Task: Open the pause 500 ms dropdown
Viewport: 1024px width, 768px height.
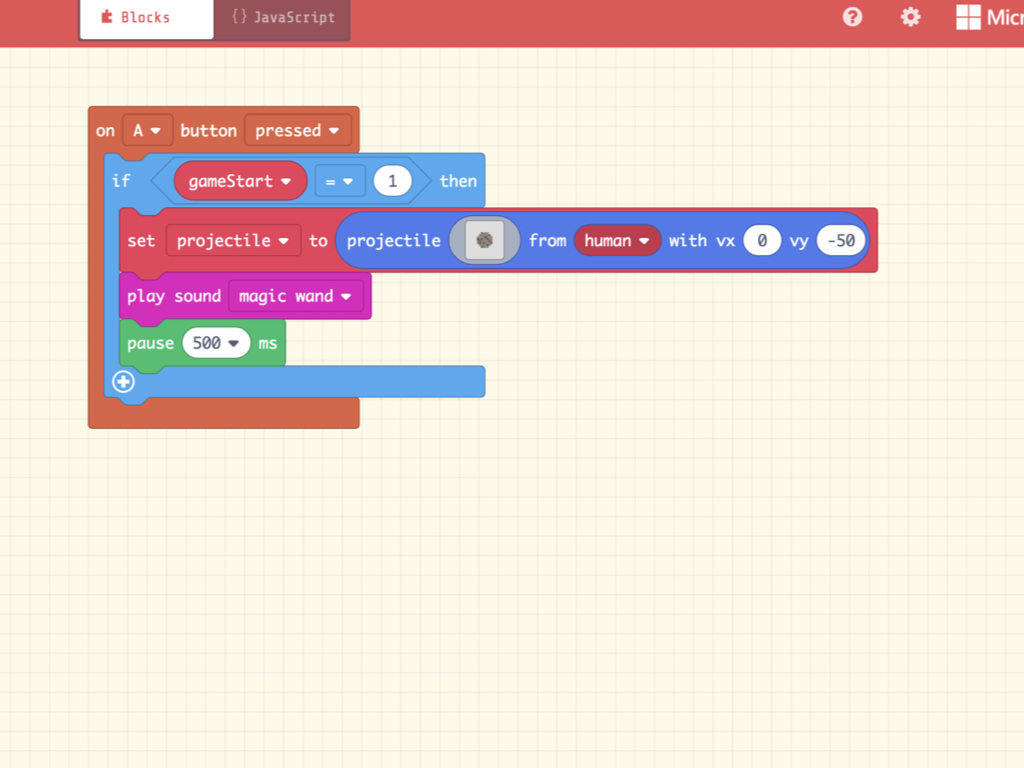Action: click(x=216, y=343)
